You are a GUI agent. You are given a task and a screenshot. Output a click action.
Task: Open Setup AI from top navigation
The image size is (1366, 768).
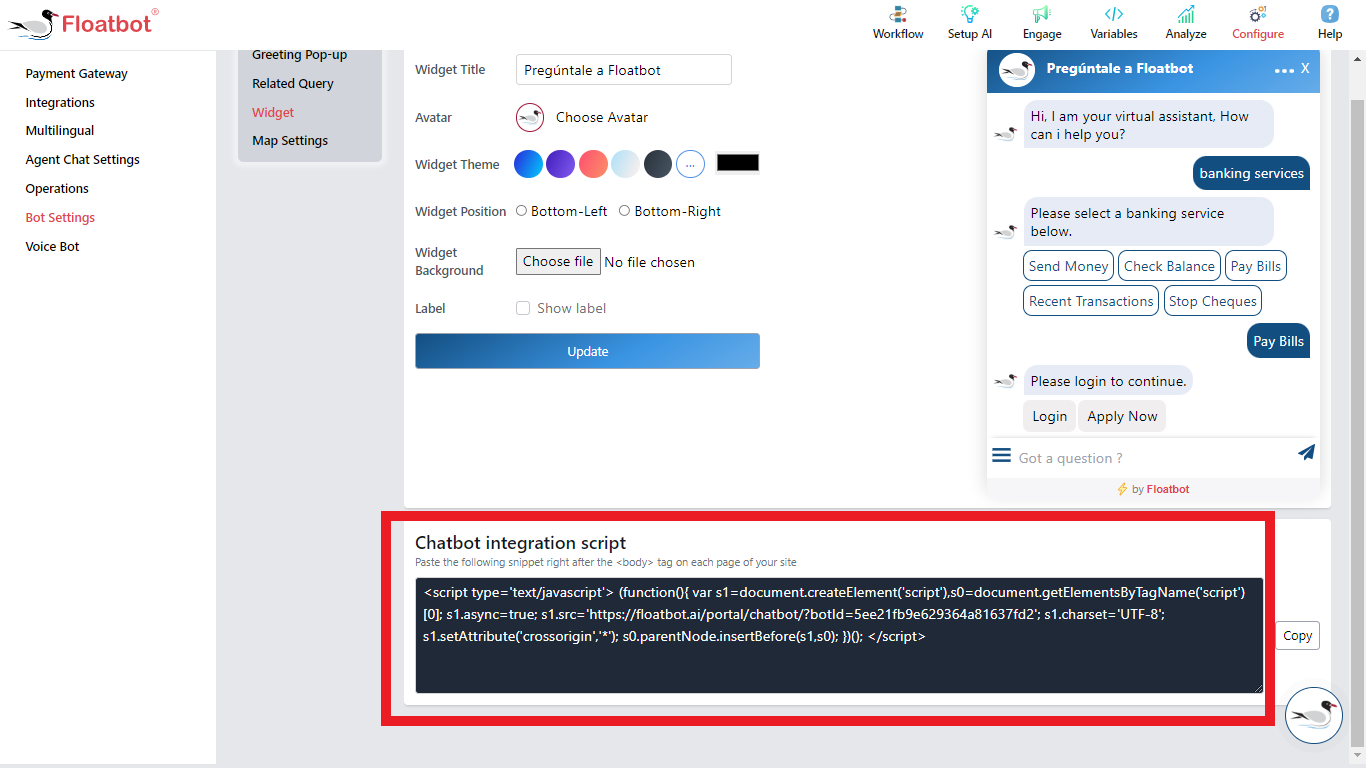click(969, 22)
